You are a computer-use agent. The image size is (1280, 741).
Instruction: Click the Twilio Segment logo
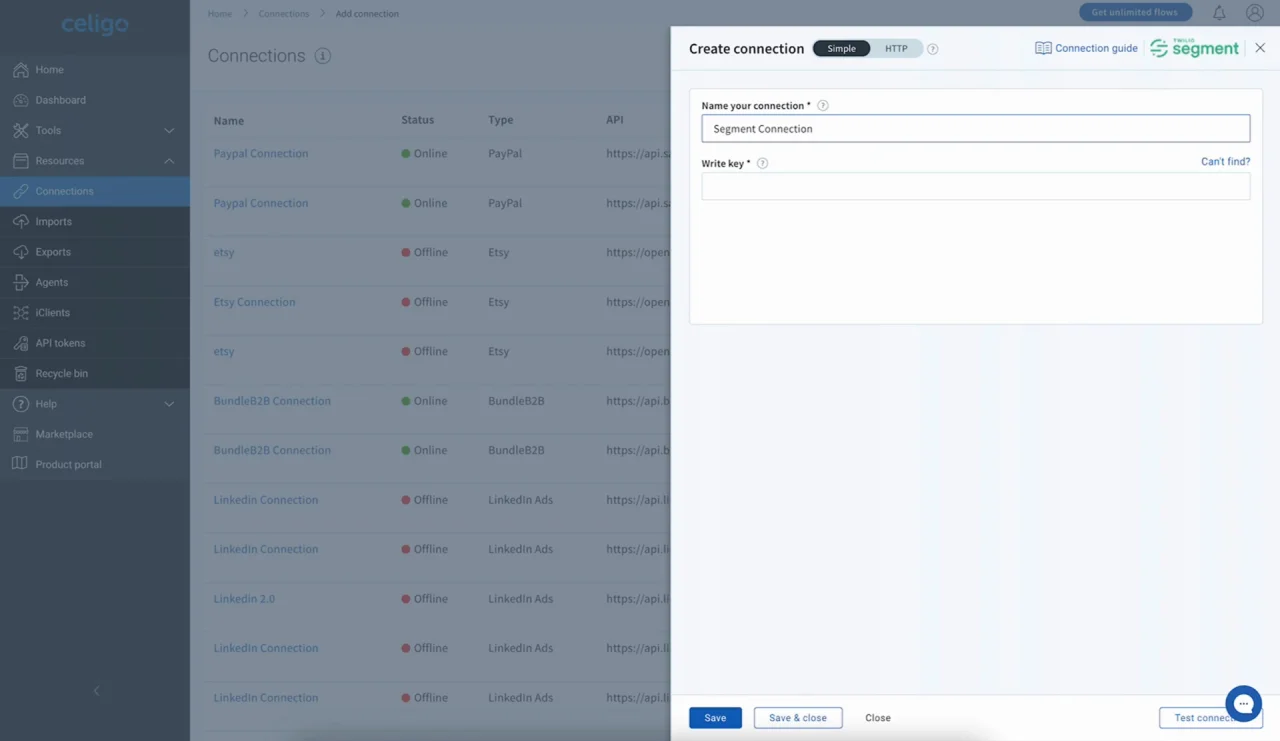(1194, 48)
